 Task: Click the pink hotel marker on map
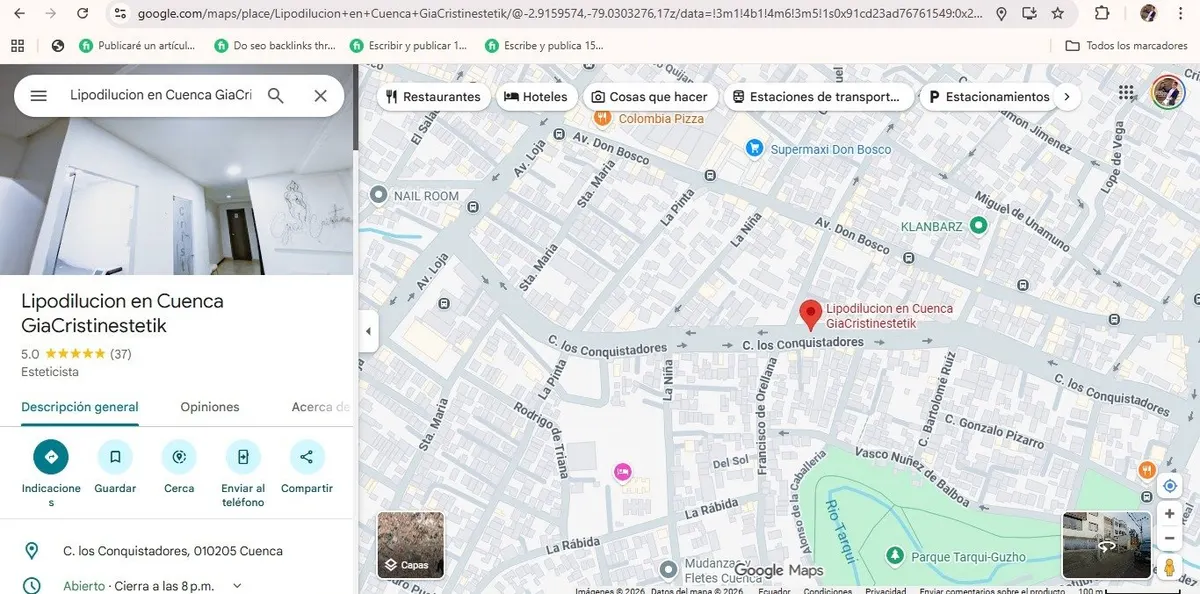[x=623, y=472]
